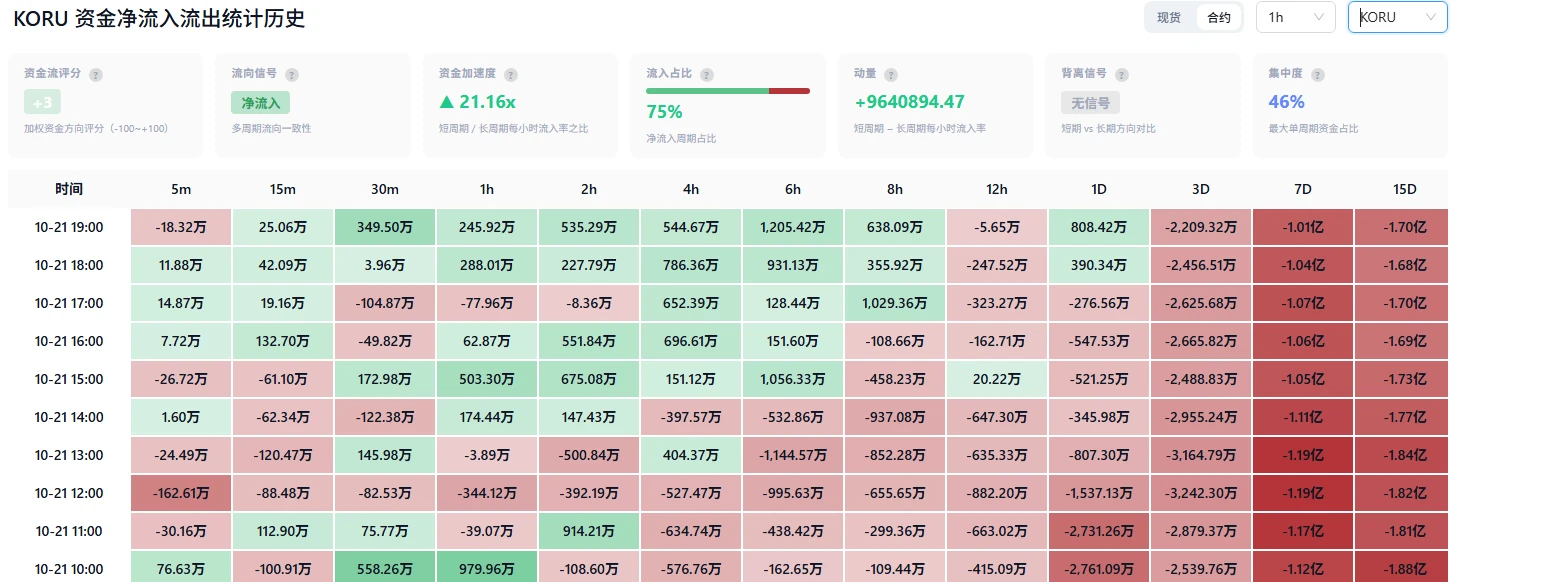
Task: Click the 无信号 divergence badge
Action: coord(1090,102)
